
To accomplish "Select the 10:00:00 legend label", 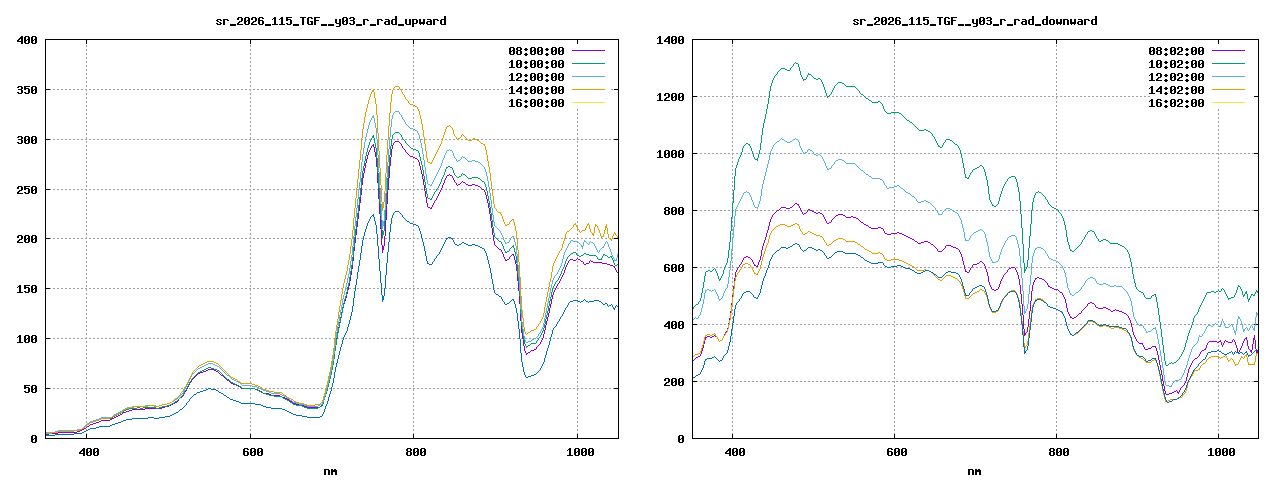I will click(x=536, y=64).
